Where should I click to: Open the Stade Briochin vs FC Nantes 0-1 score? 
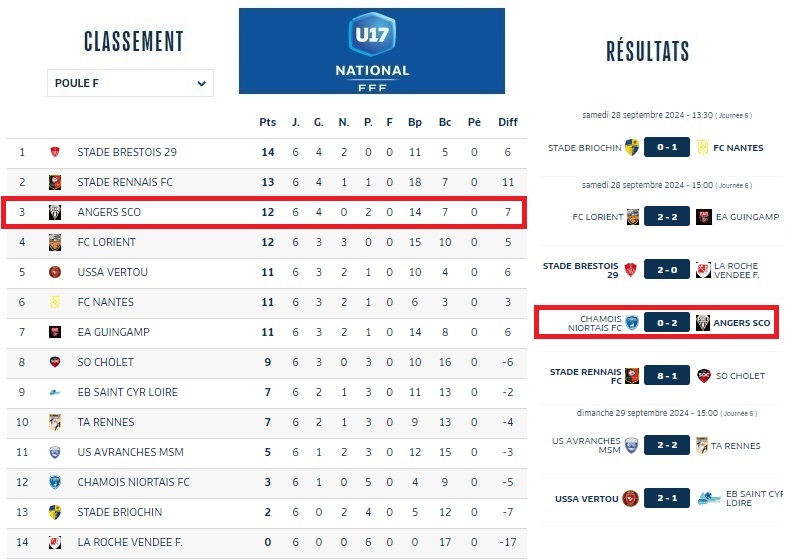pyautogui.click(x=667, y=148)
